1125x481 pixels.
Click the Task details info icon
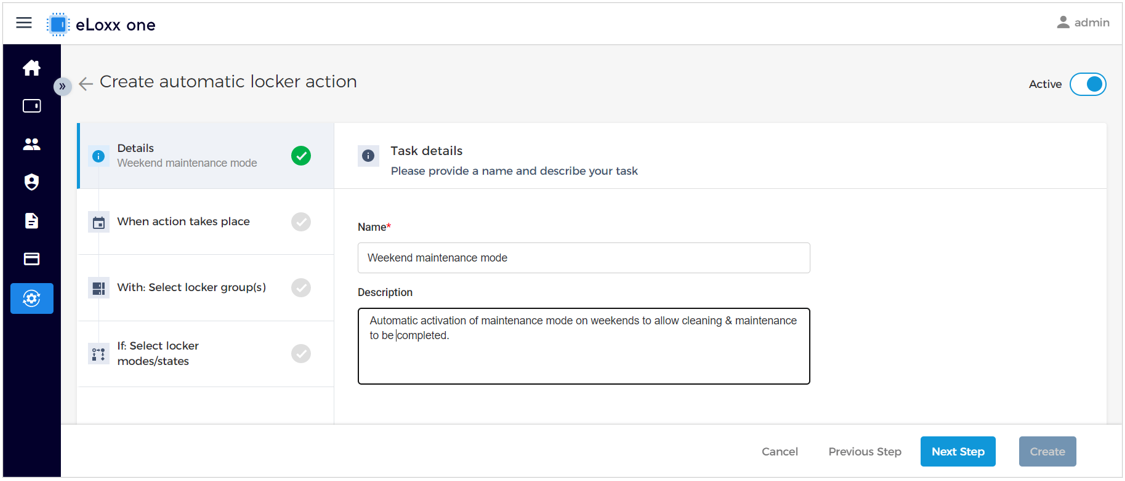[368, 156]
